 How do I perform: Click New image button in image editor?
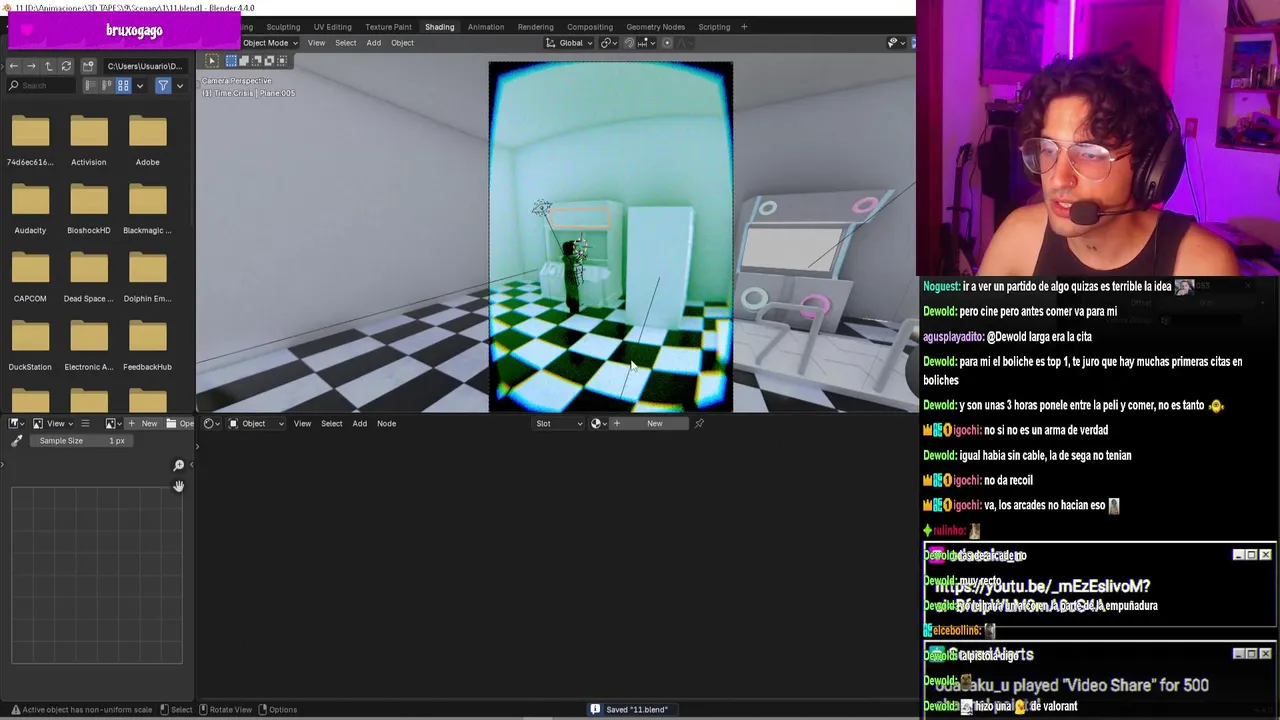click(142, 424)
